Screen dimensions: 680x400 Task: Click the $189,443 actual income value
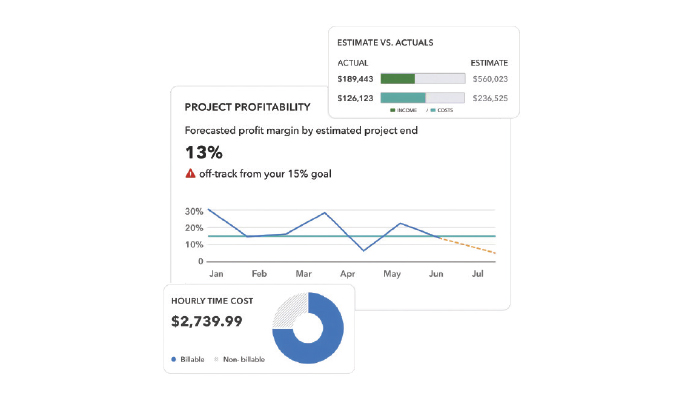coord(357,78)
